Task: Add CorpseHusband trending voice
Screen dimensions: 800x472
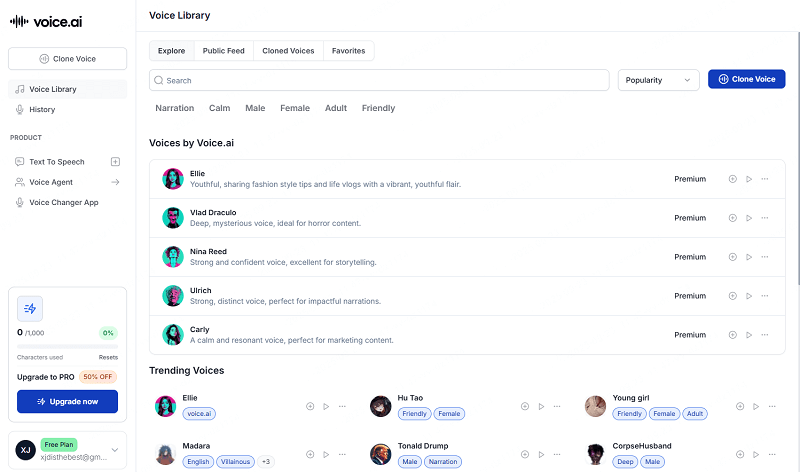Action: (740, 455)
